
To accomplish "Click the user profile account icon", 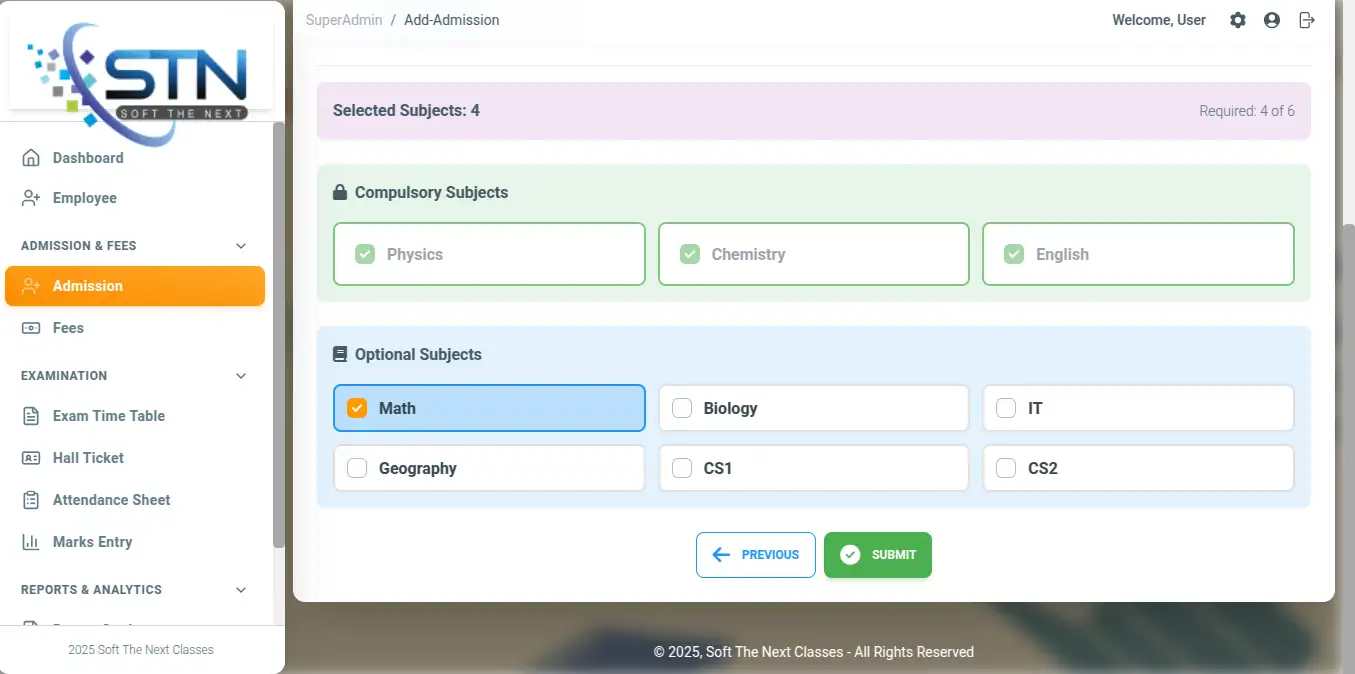I will tap(1272, 20).
